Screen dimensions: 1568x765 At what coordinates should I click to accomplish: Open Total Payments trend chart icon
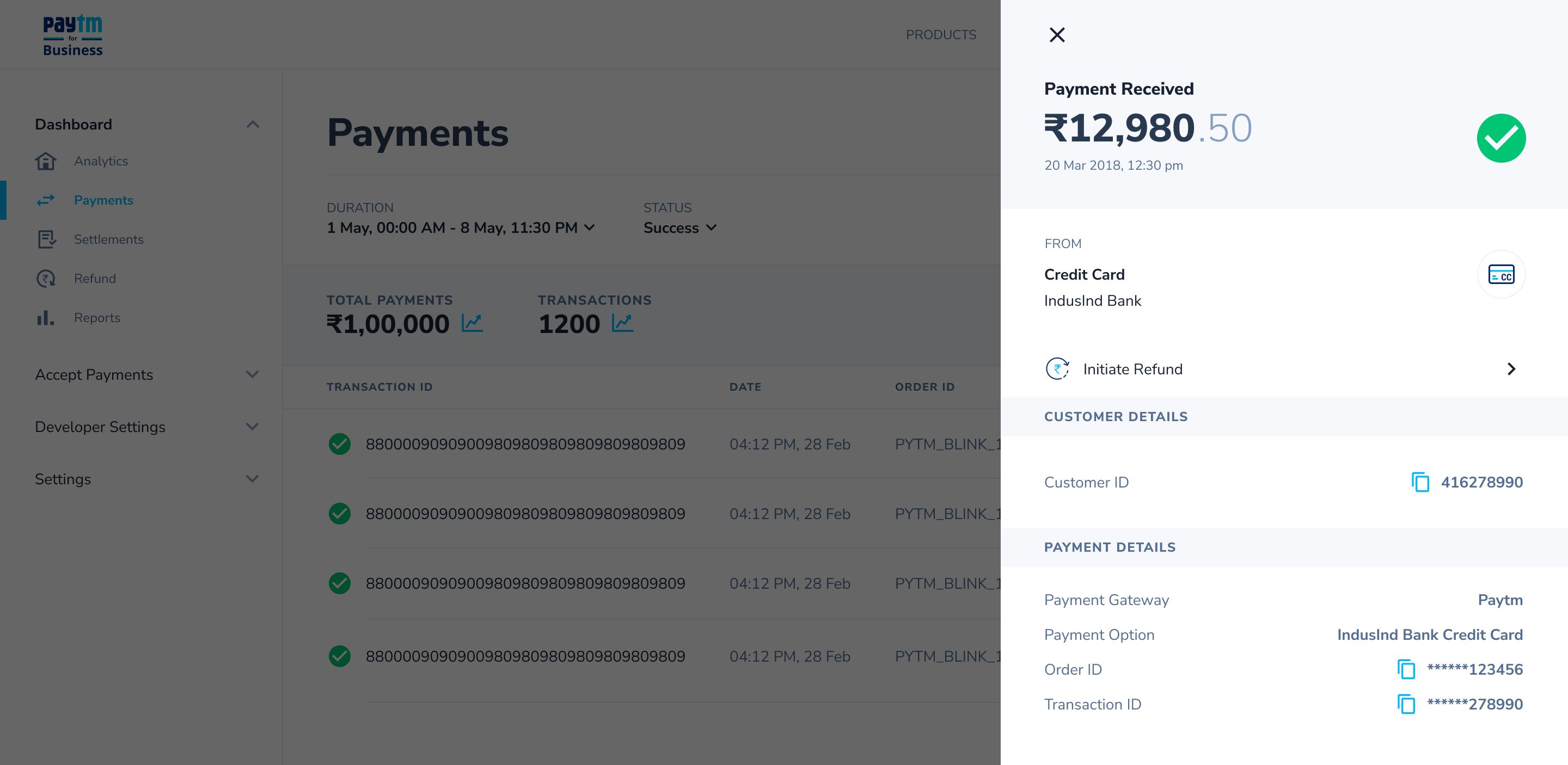(471, 323)
